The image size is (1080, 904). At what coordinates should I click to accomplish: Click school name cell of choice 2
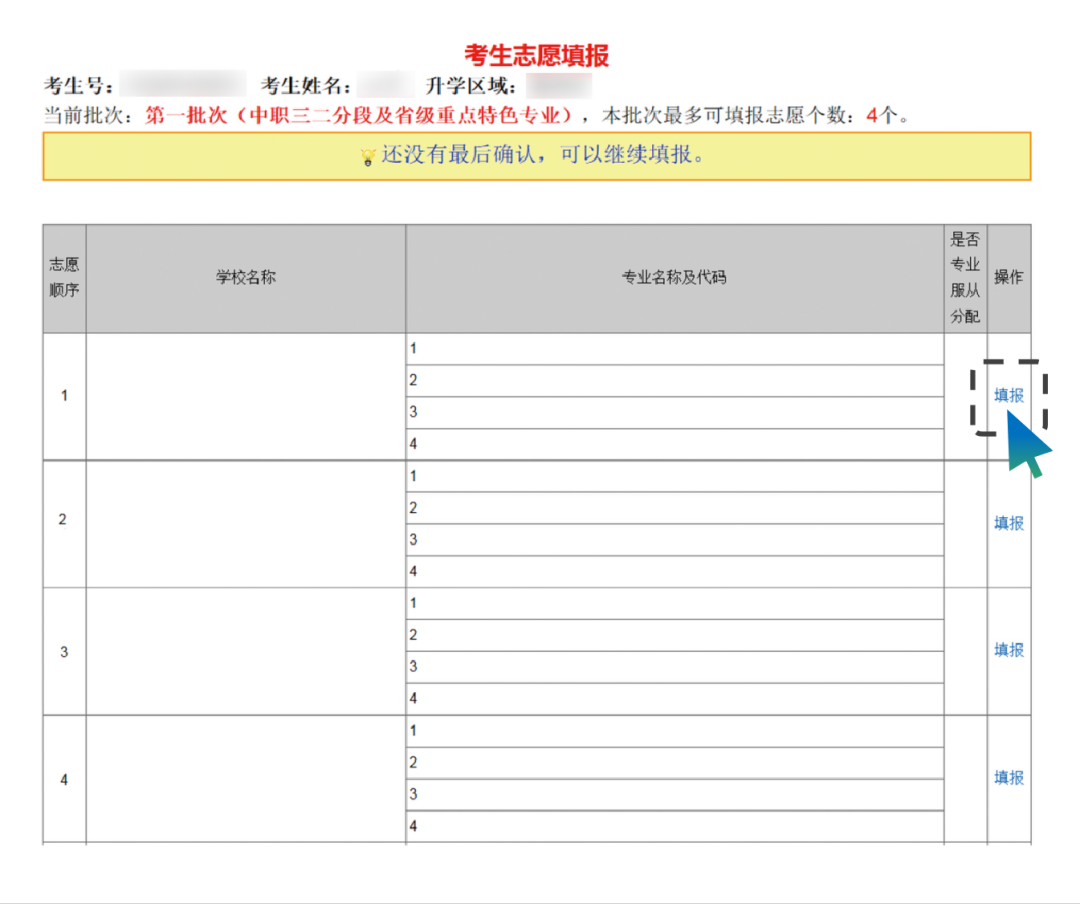coord(245,523)
